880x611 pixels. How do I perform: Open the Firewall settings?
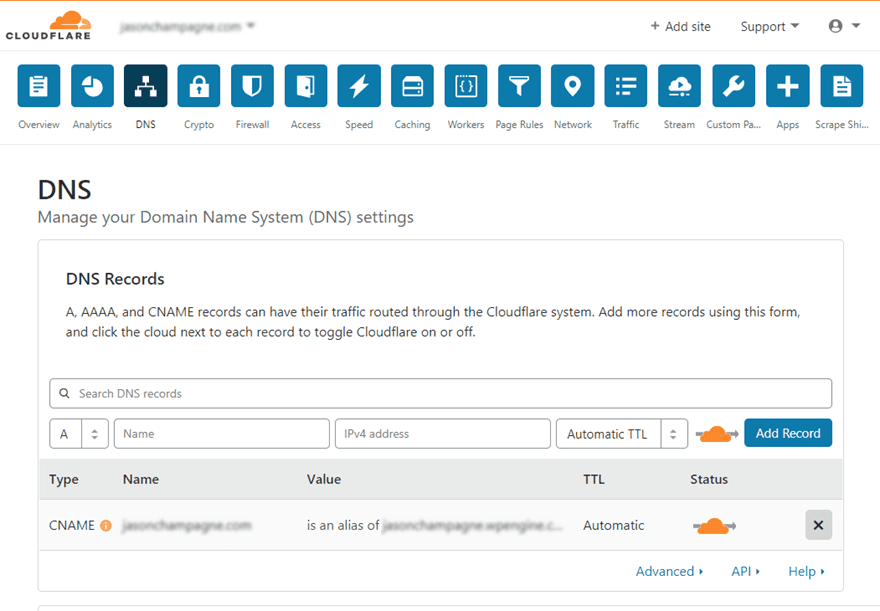tap(252, 85)
